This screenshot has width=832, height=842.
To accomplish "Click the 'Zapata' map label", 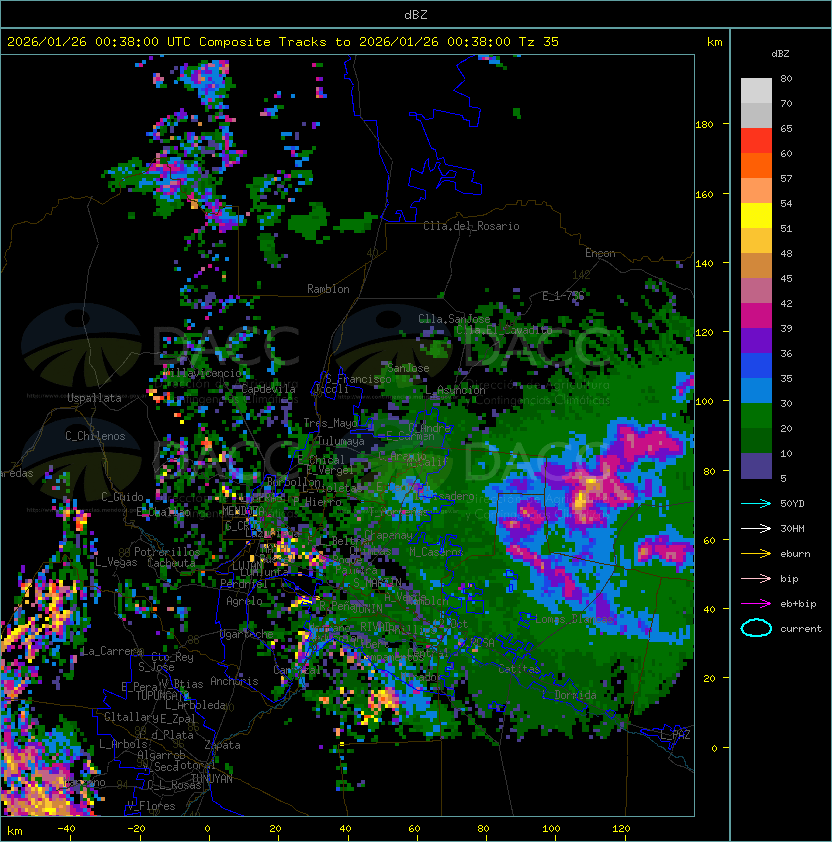I will coord(222,745).
